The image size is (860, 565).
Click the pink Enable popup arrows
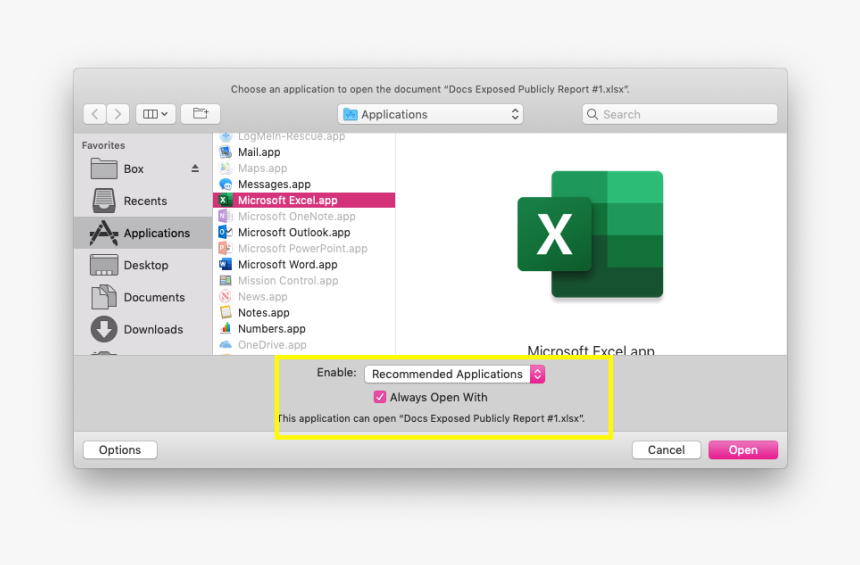point(538,374)
